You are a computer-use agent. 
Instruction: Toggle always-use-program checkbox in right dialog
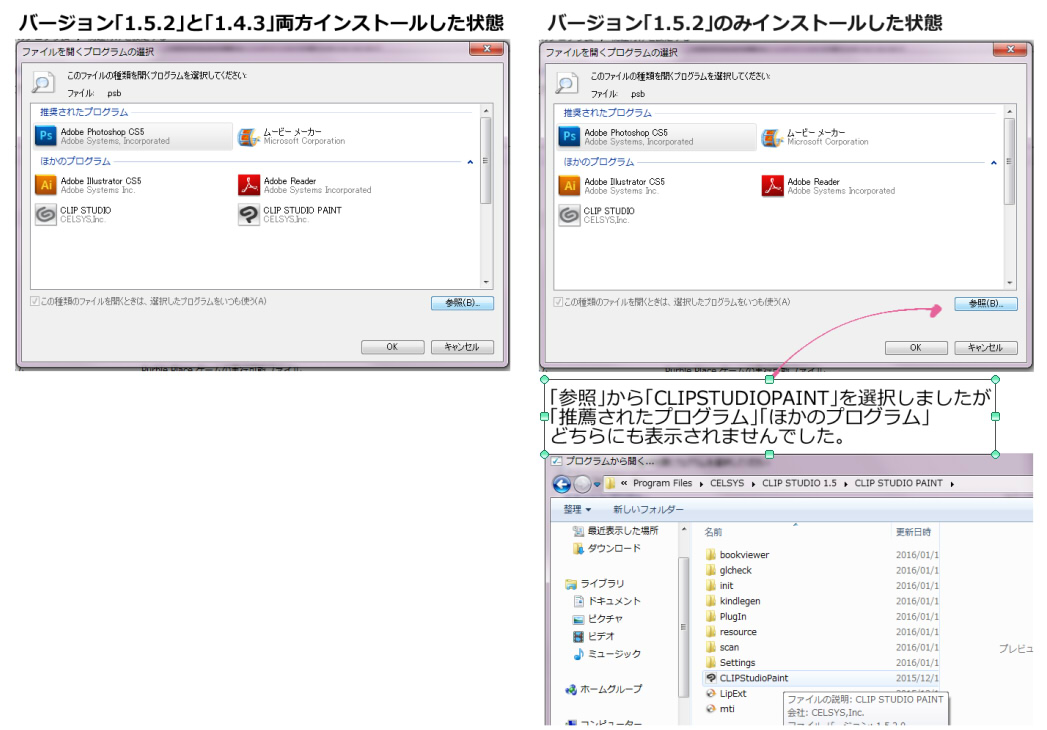[x=558, y=303]
